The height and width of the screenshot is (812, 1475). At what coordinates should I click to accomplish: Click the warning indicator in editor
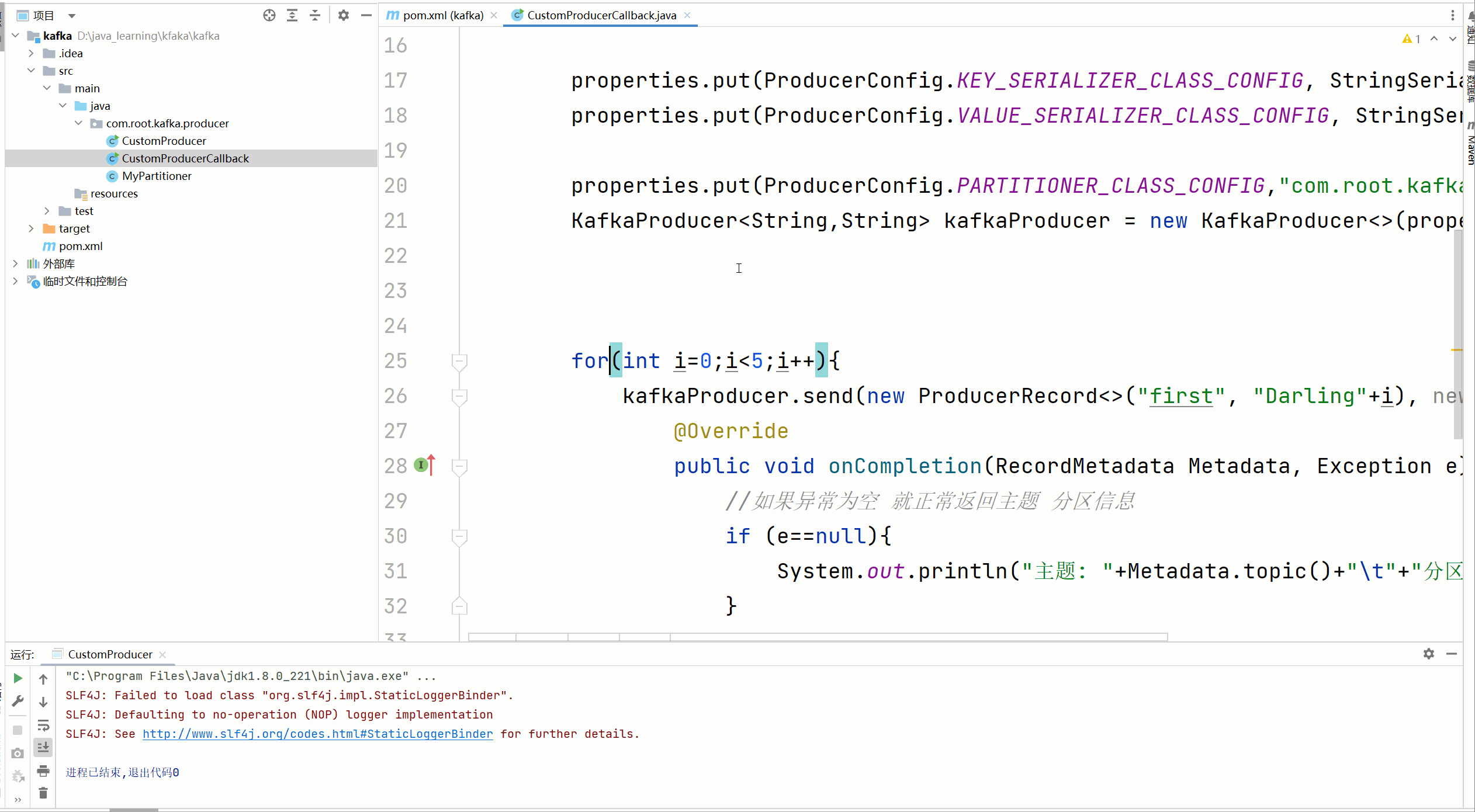pyautogui.click(x=1411, y=39)
